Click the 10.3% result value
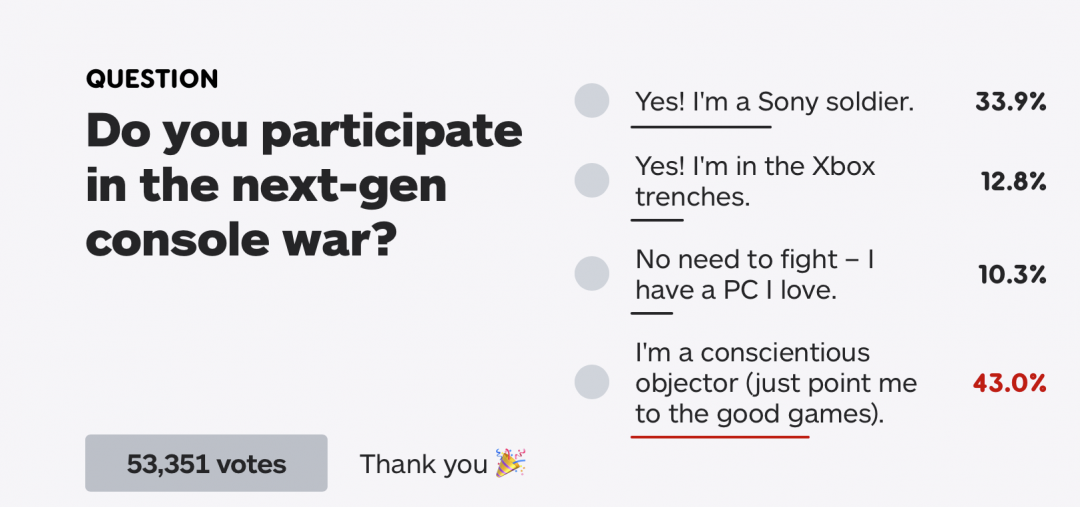This screenshot has height=507, width=1080. point(1012,274)
